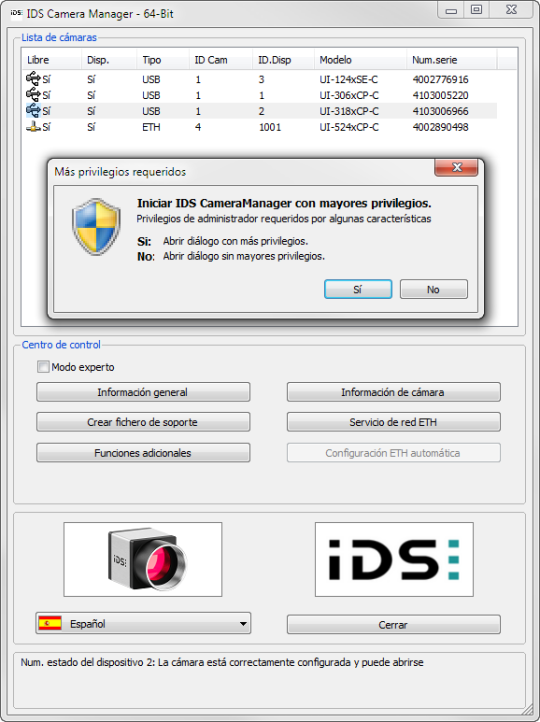Click serial number 4002776916
The image size is (540, 722).
441,80
